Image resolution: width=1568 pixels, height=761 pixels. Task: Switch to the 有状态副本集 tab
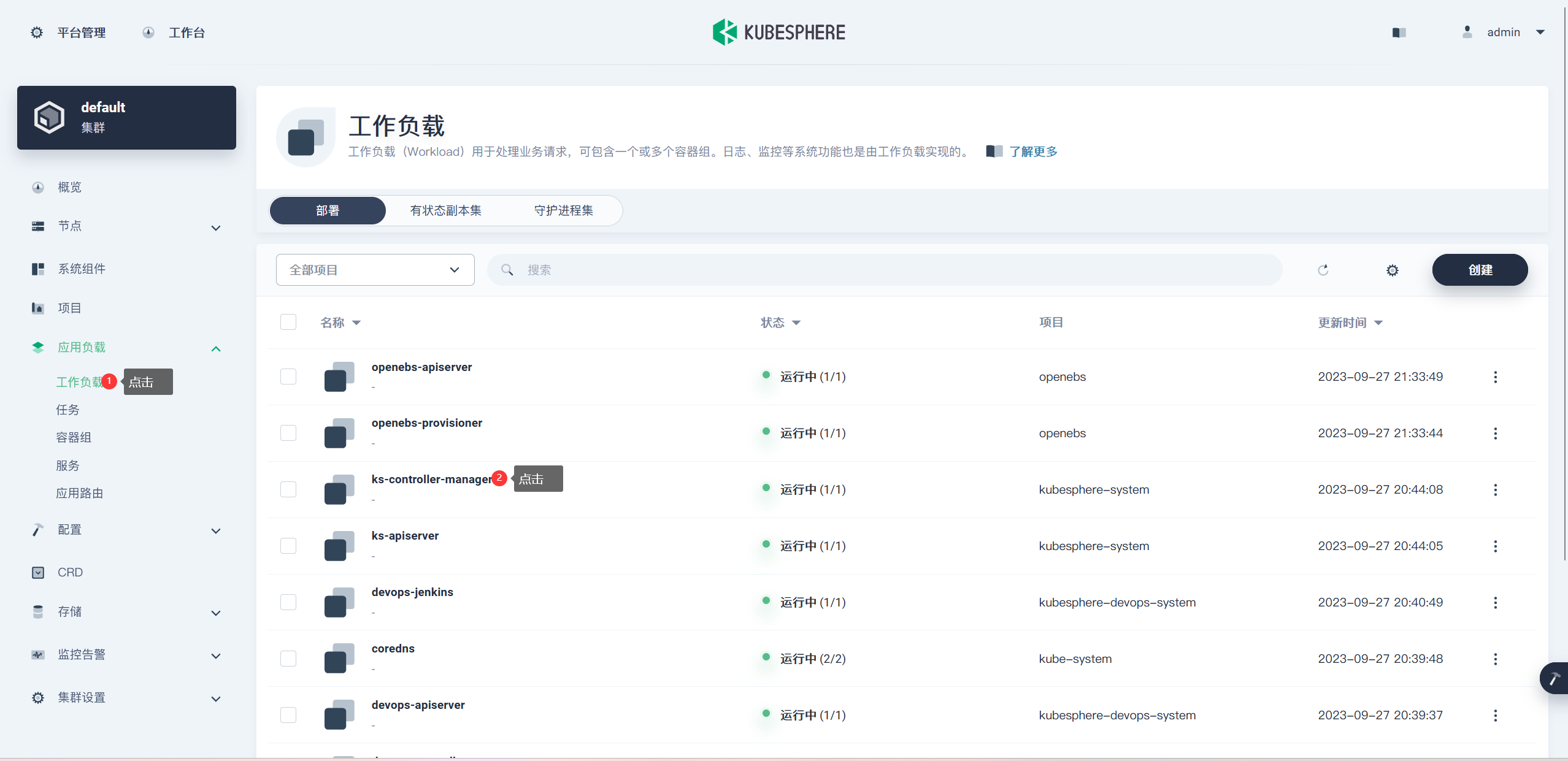446,210
